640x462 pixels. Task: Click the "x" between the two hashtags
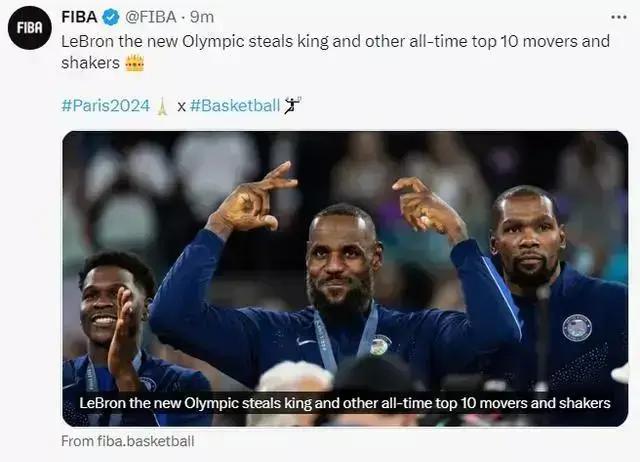(181, 106)
